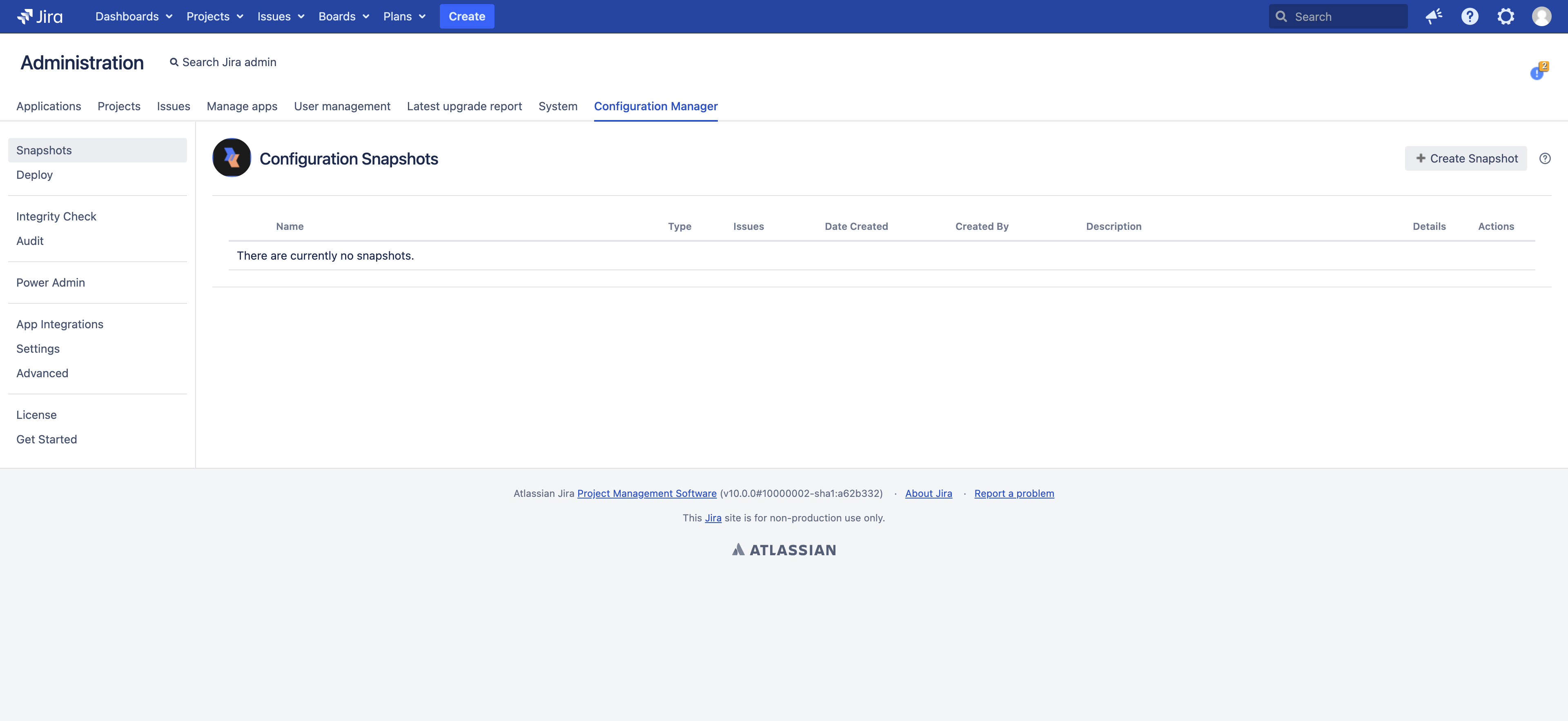Open Search Jira admin

(x=223, y=63)
